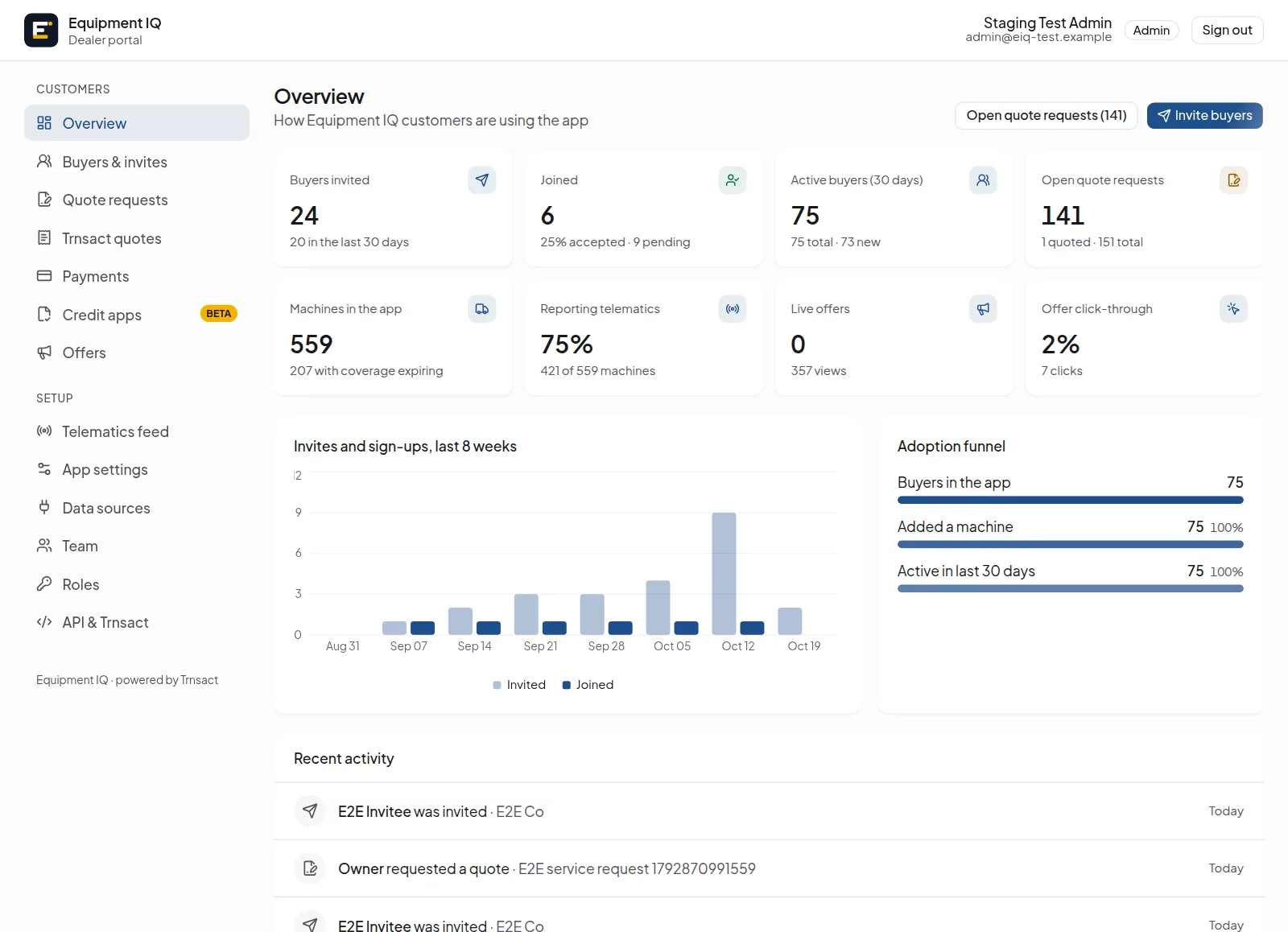The image size is (1288, 932).
Task: Click the tall Oct 12 invited bar
Action: [x=724, y=573]
